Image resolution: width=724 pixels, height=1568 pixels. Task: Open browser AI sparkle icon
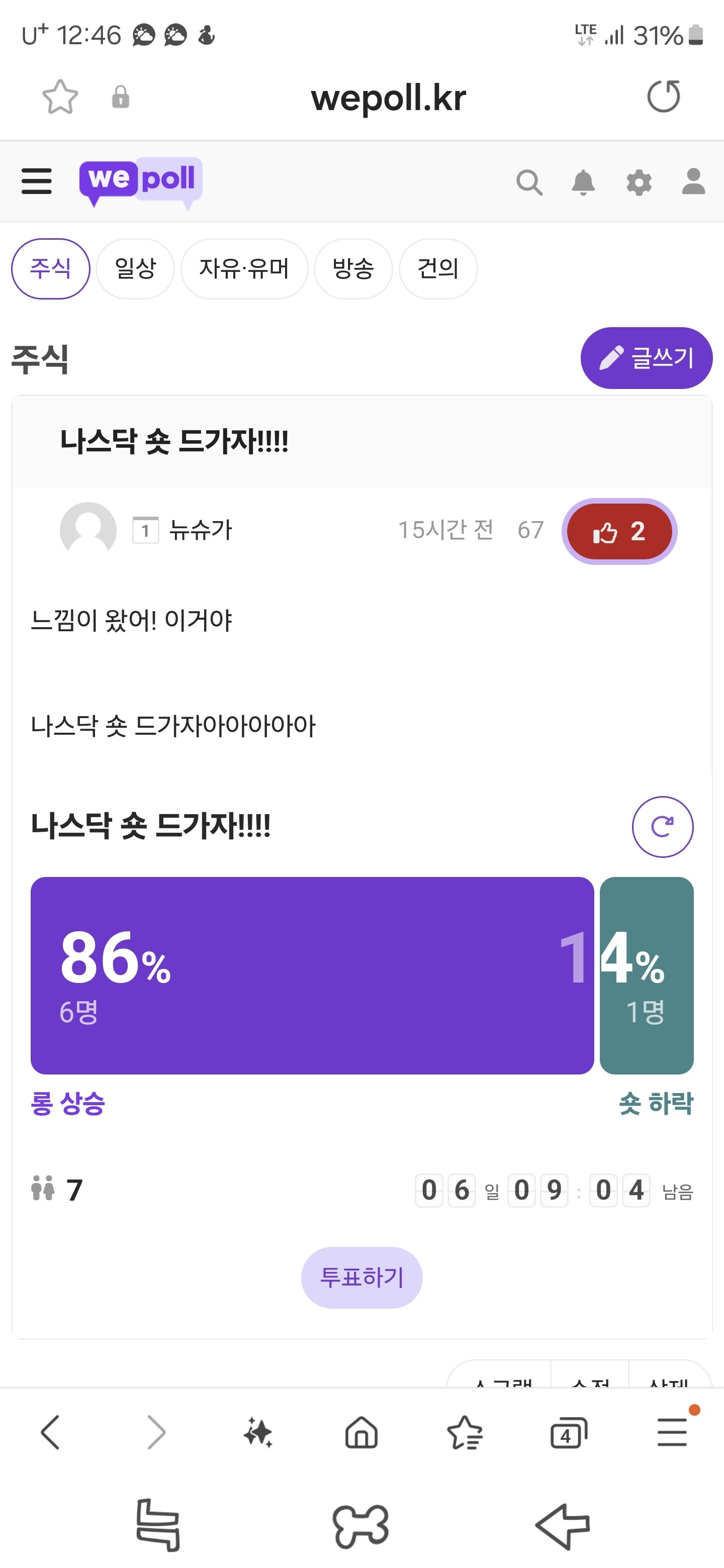[x=258, y=1432]
